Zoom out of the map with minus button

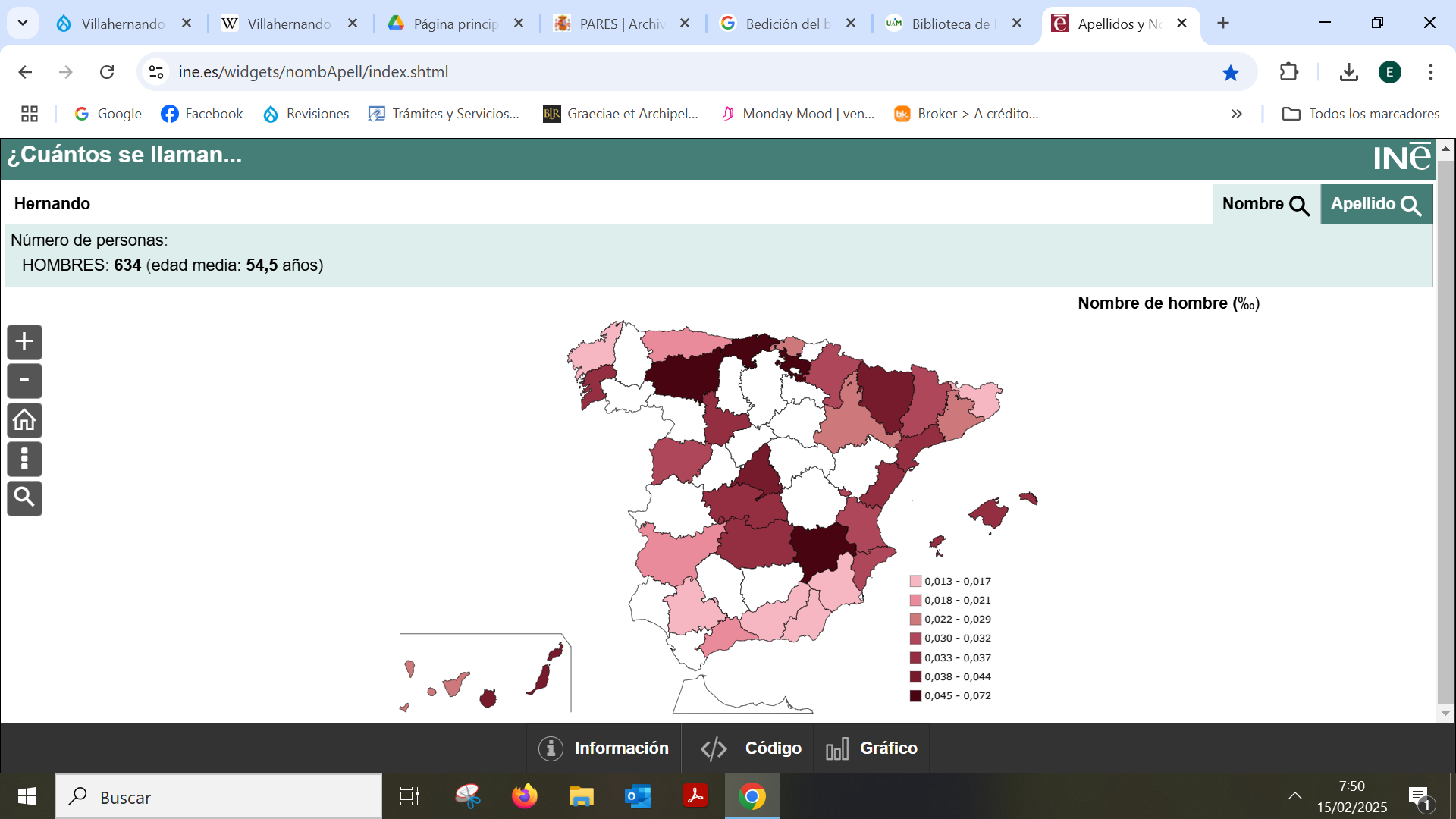[24, 381]
